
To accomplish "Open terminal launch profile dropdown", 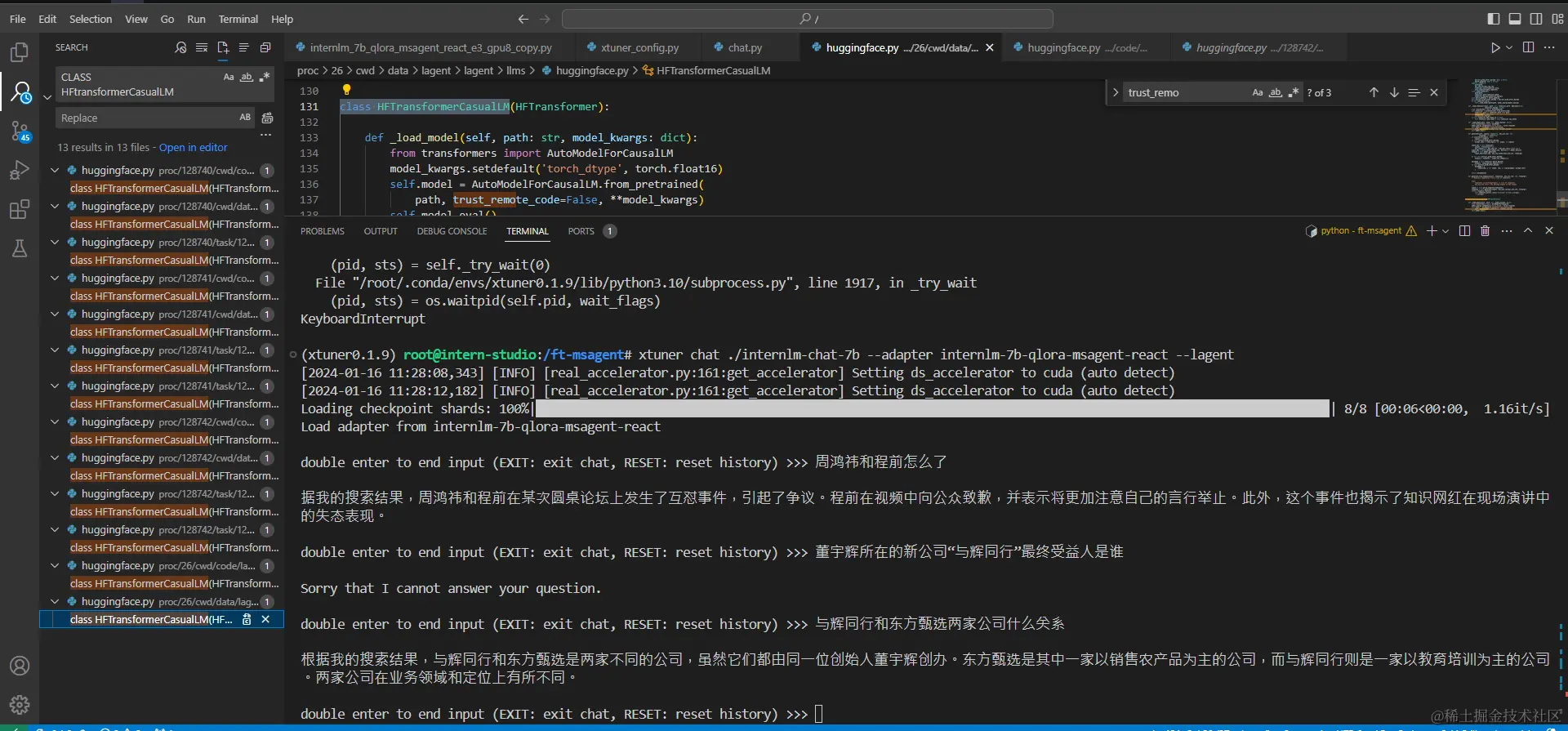I will click(1445, 231).
